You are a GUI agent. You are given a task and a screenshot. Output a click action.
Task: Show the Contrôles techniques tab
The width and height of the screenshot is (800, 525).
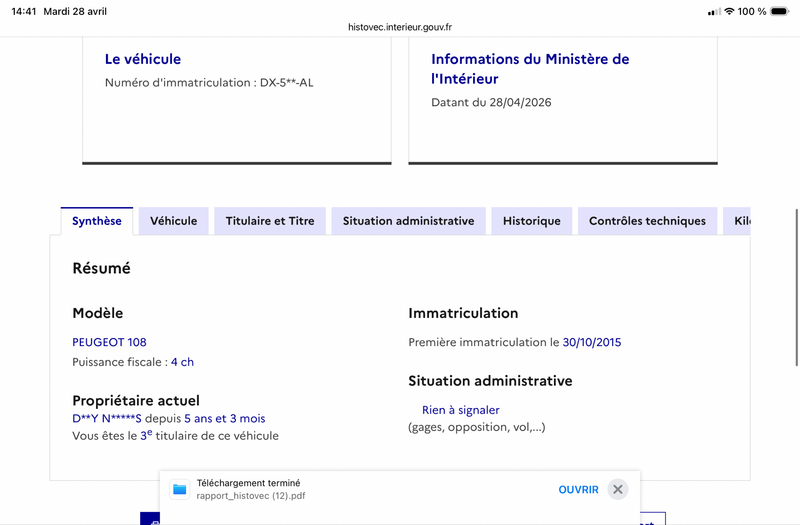click(x=647, y=221)
